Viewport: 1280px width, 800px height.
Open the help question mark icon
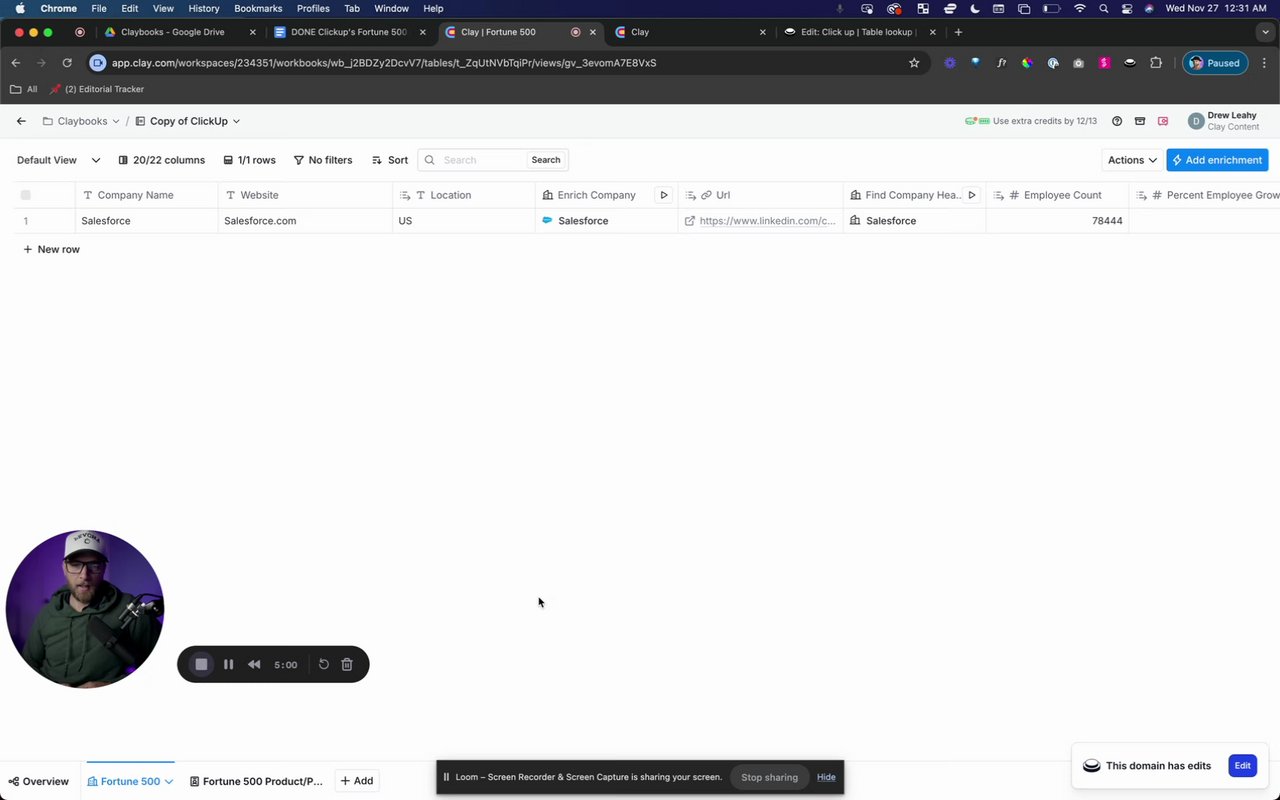point(1117,121)
